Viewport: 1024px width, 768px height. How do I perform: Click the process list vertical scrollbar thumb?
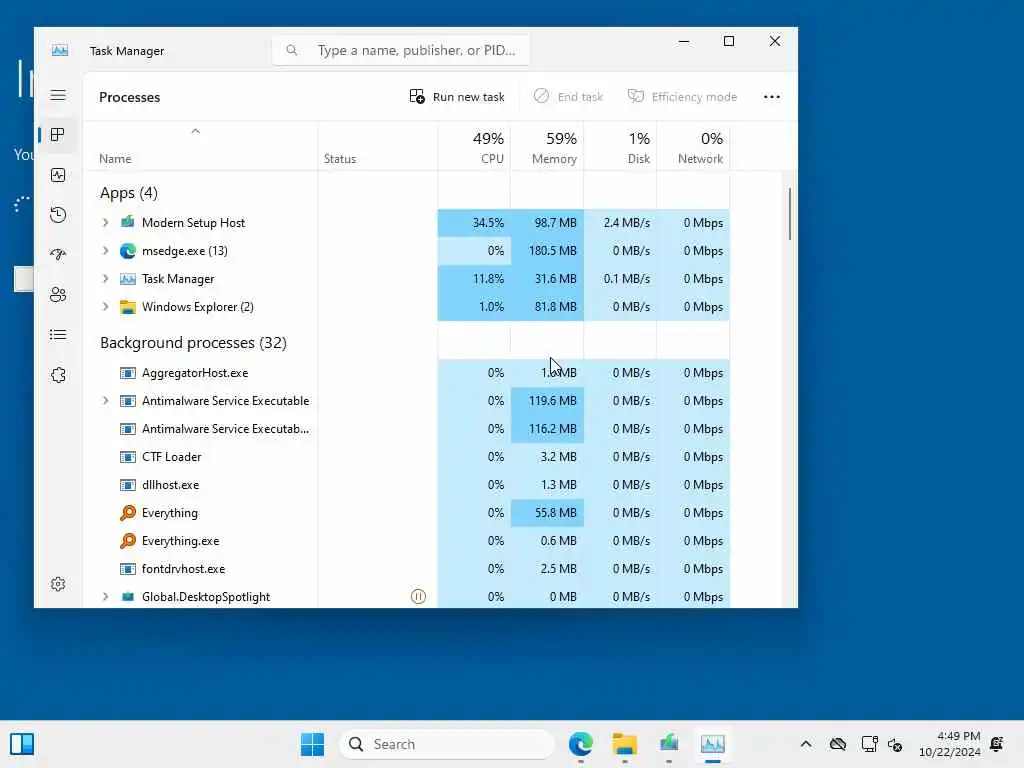click(790, 214)
